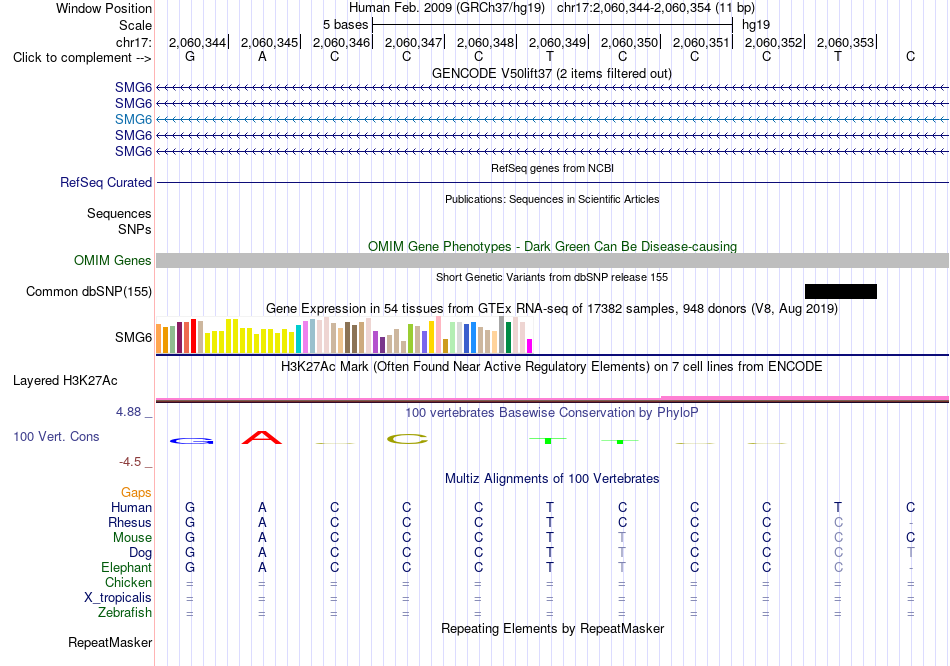Click the Common dbSNP(155) track label
This screenshot has height=666, width=950.
(88, 291)
